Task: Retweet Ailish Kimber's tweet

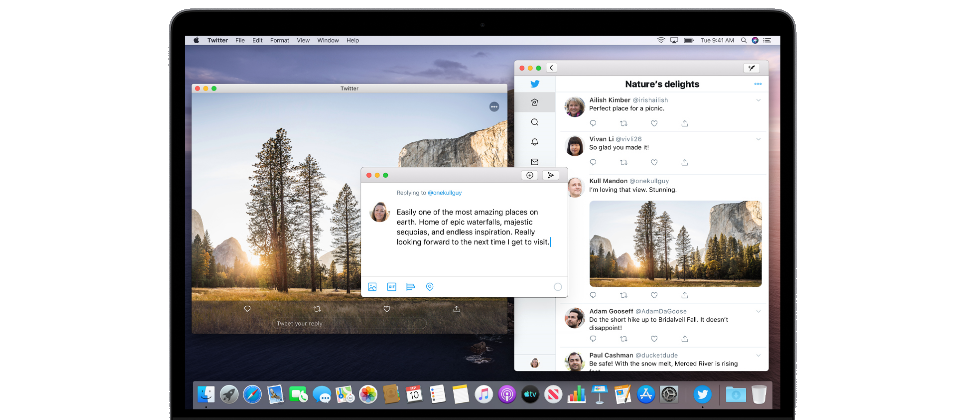Action: pyautogui.click(x=623, y=123)
